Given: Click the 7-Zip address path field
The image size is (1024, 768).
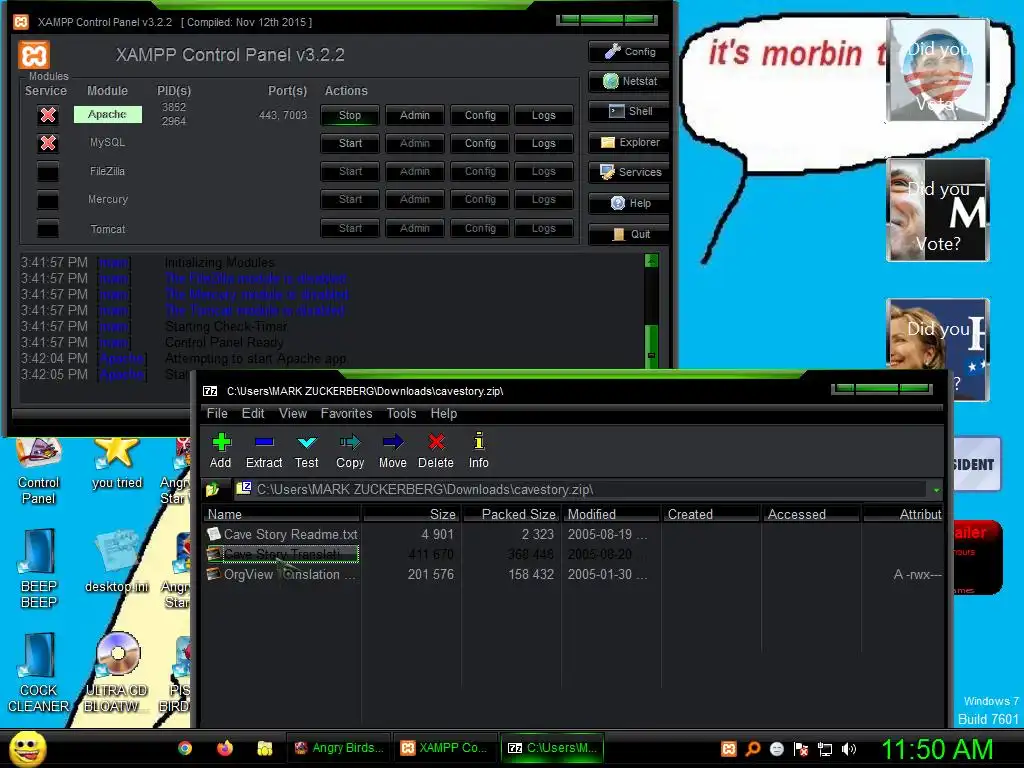Looking at the screenshot, I should point(579,489).
